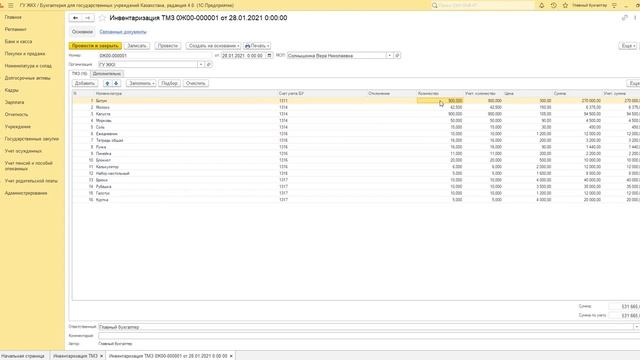640x360 pixels.
Task: Open Отчетность section in sidebar
Action: pos(17,115)
